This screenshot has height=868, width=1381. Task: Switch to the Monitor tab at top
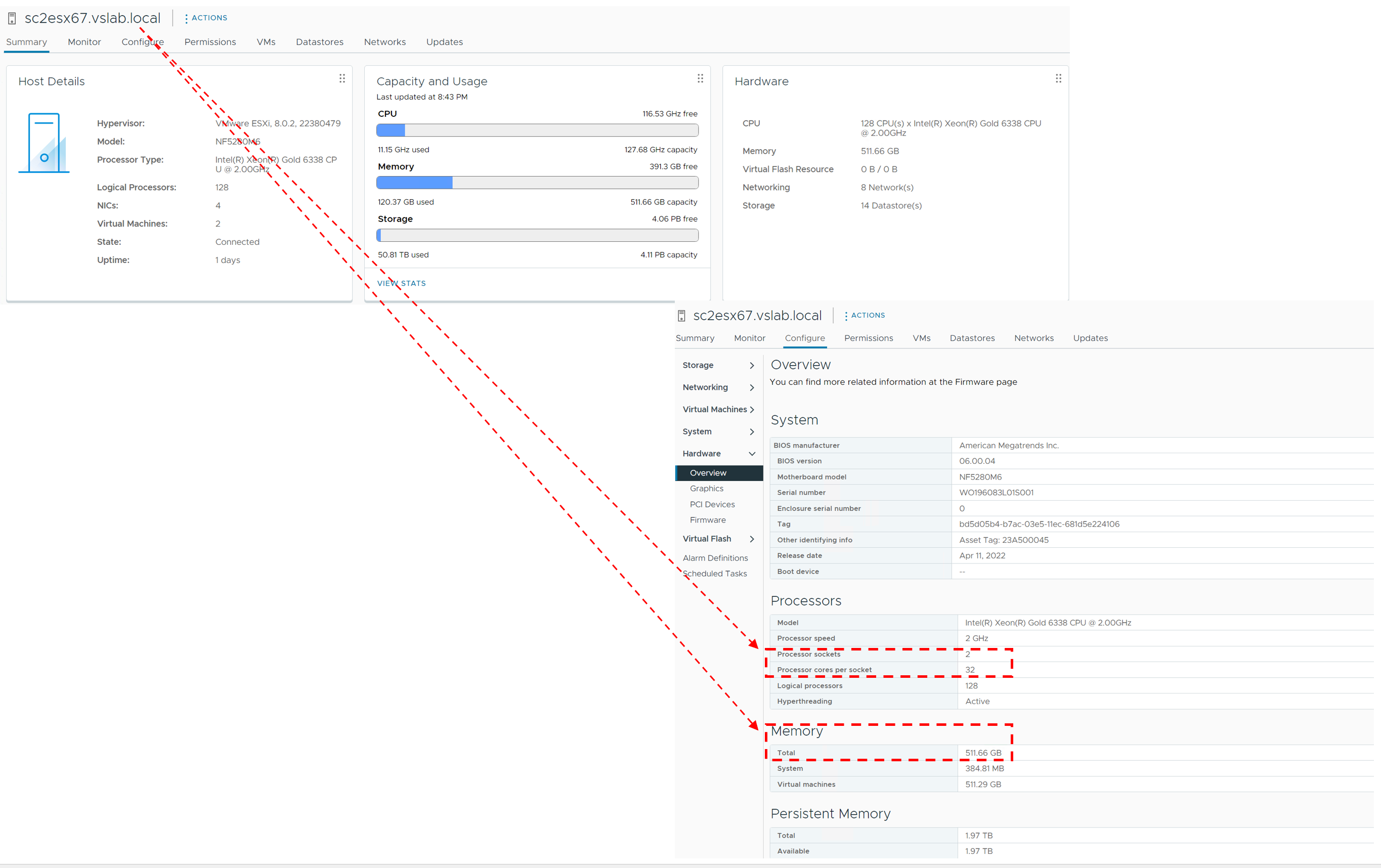84,42
